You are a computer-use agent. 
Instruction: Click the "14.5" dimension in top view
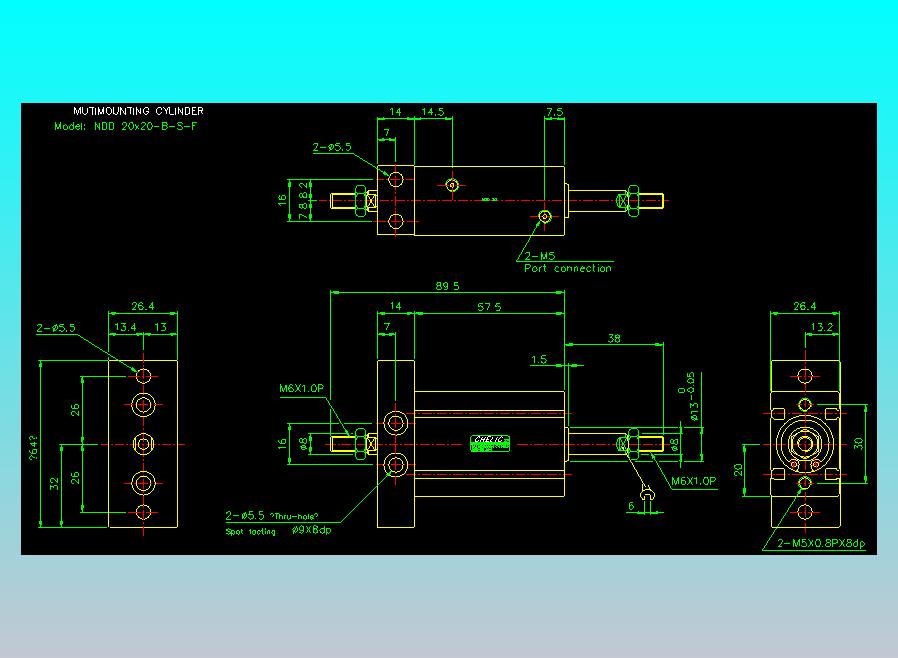[433, 112]
